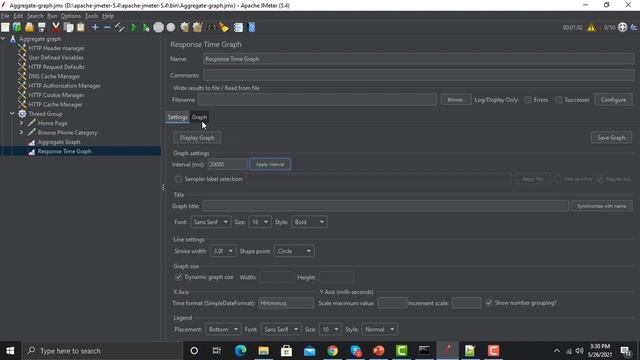Open the Stroke width dropdown
This screenshot has height=360, width=640.
(223, 251)
